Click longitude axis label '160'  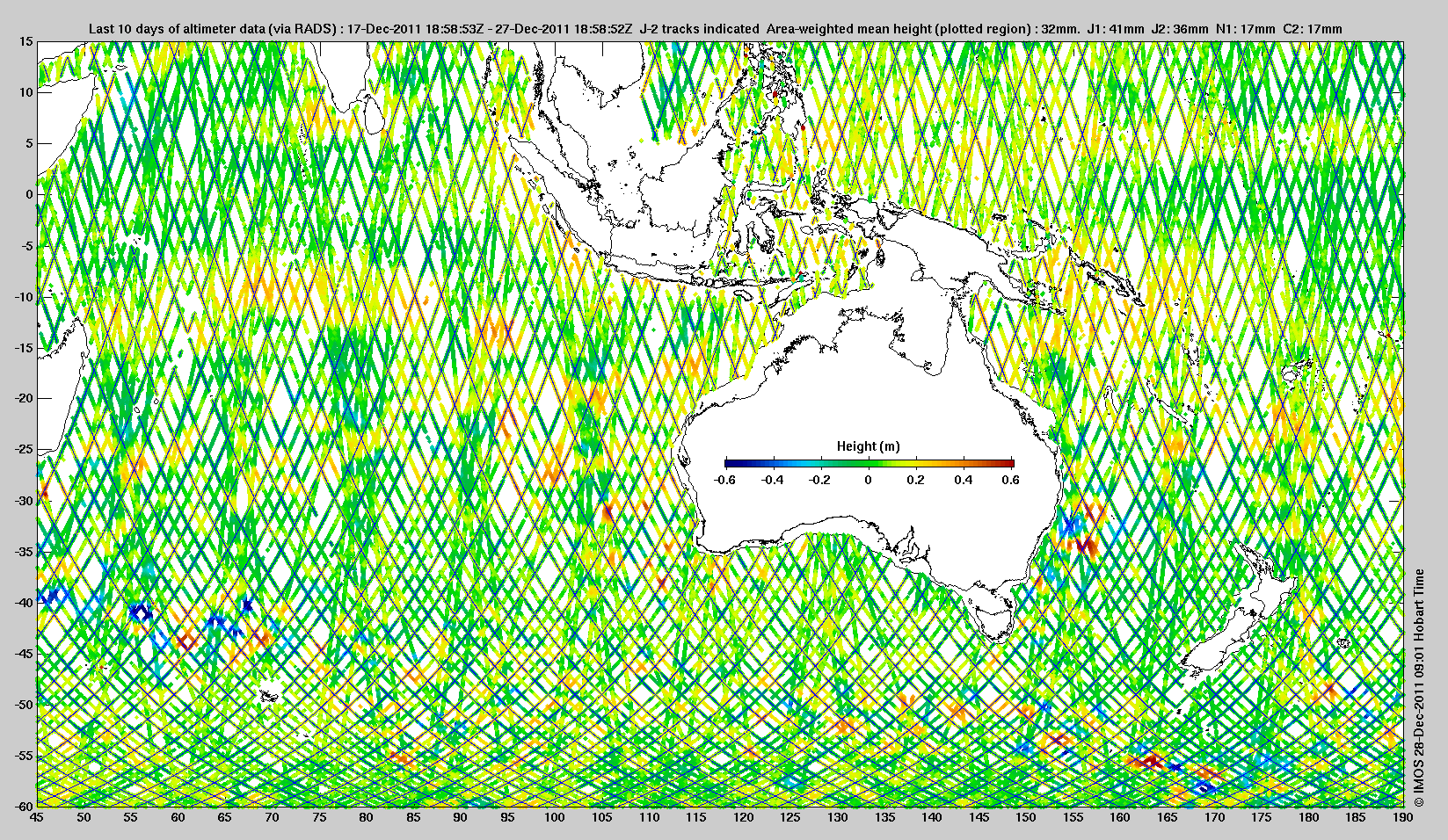(1120, 817)
